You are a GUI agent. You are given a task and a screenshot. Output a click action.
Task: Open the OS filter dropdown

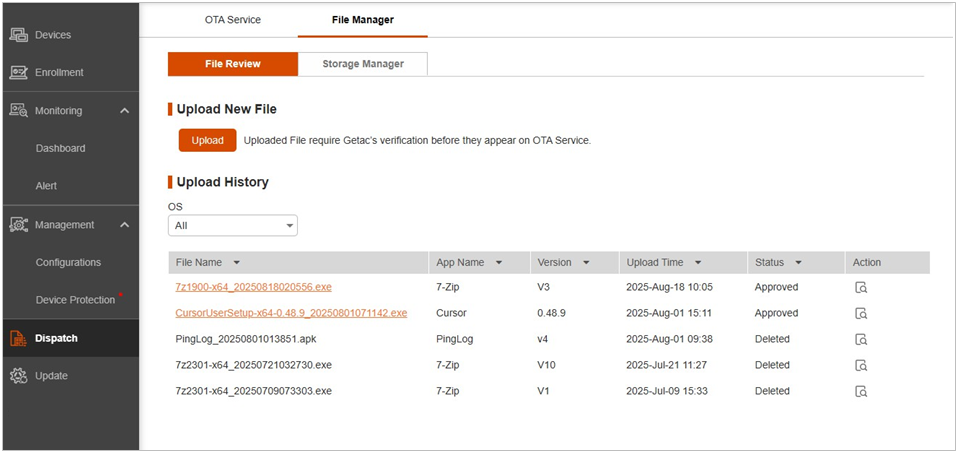(232, 226)
